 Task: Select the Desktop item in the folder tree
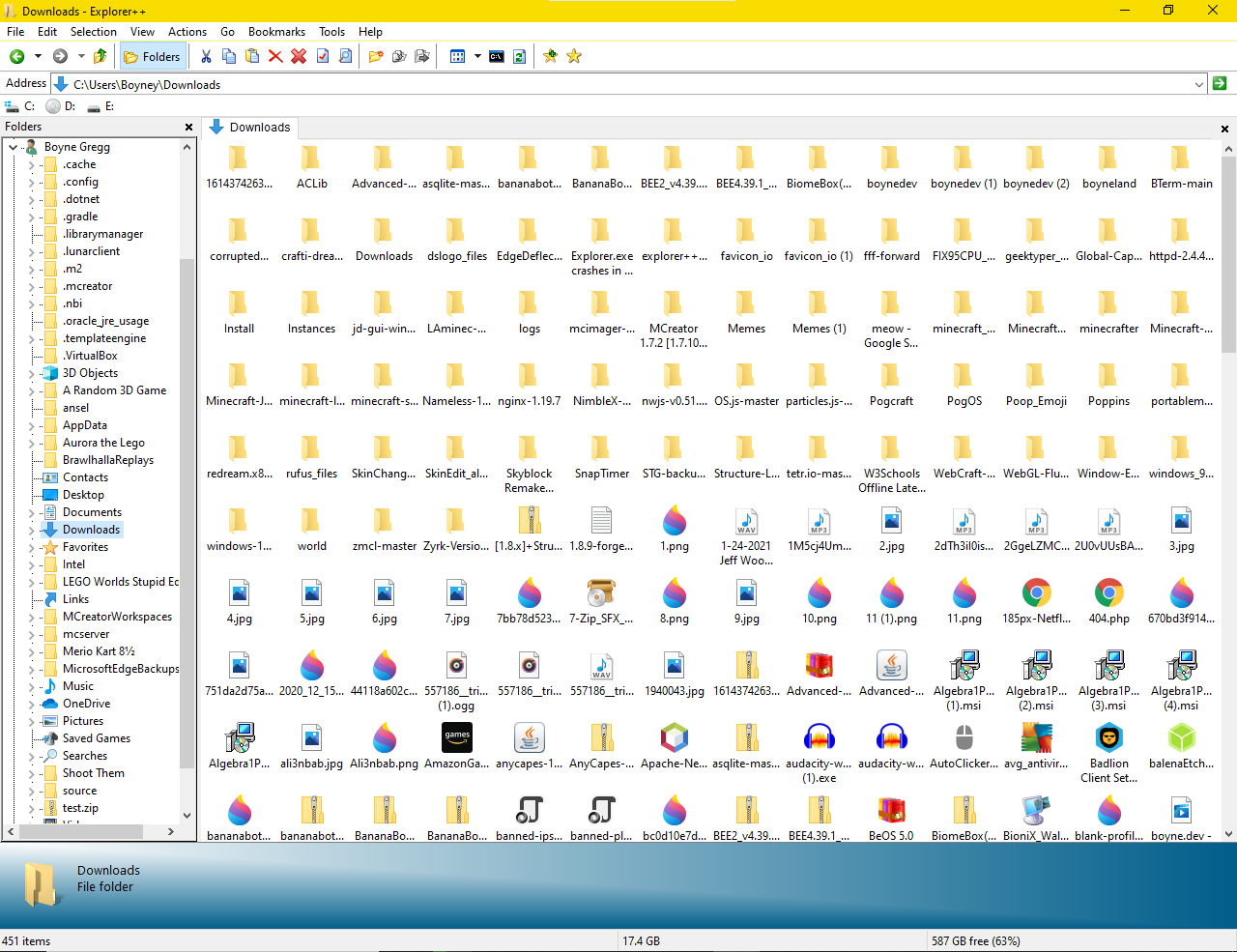pos(85,494)
